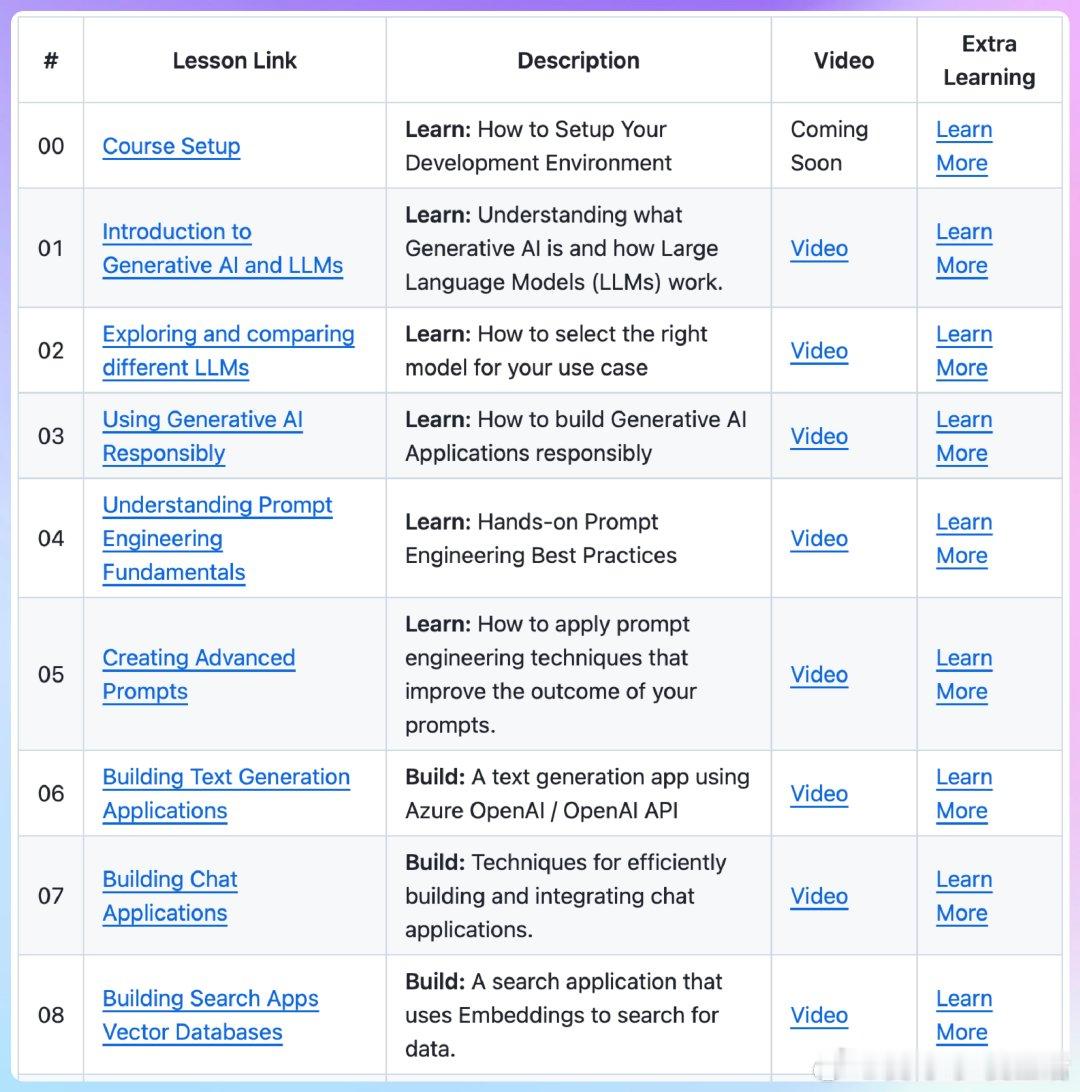
Task: Select the row number 01 cell
Action: (x=51, y=249)
